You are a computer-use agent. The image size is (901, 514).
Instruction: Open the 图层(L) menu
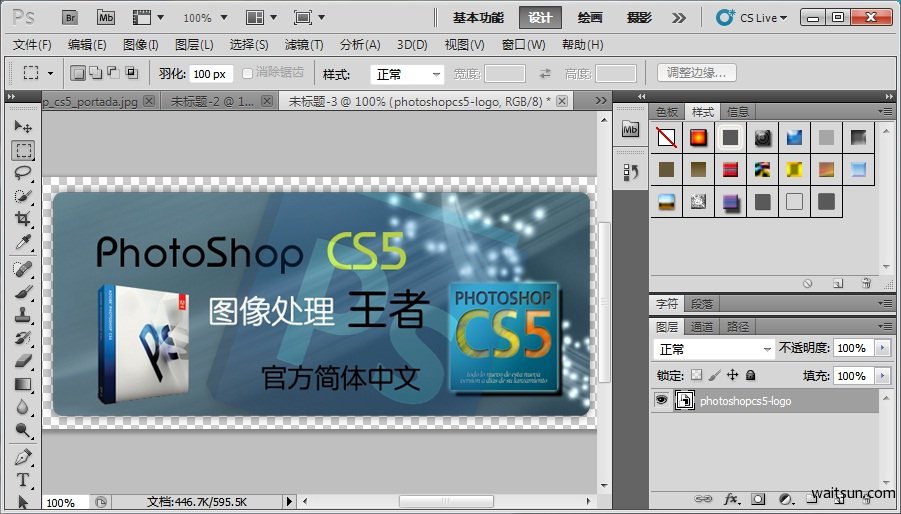pyautogui.click(x=194, y=45)
